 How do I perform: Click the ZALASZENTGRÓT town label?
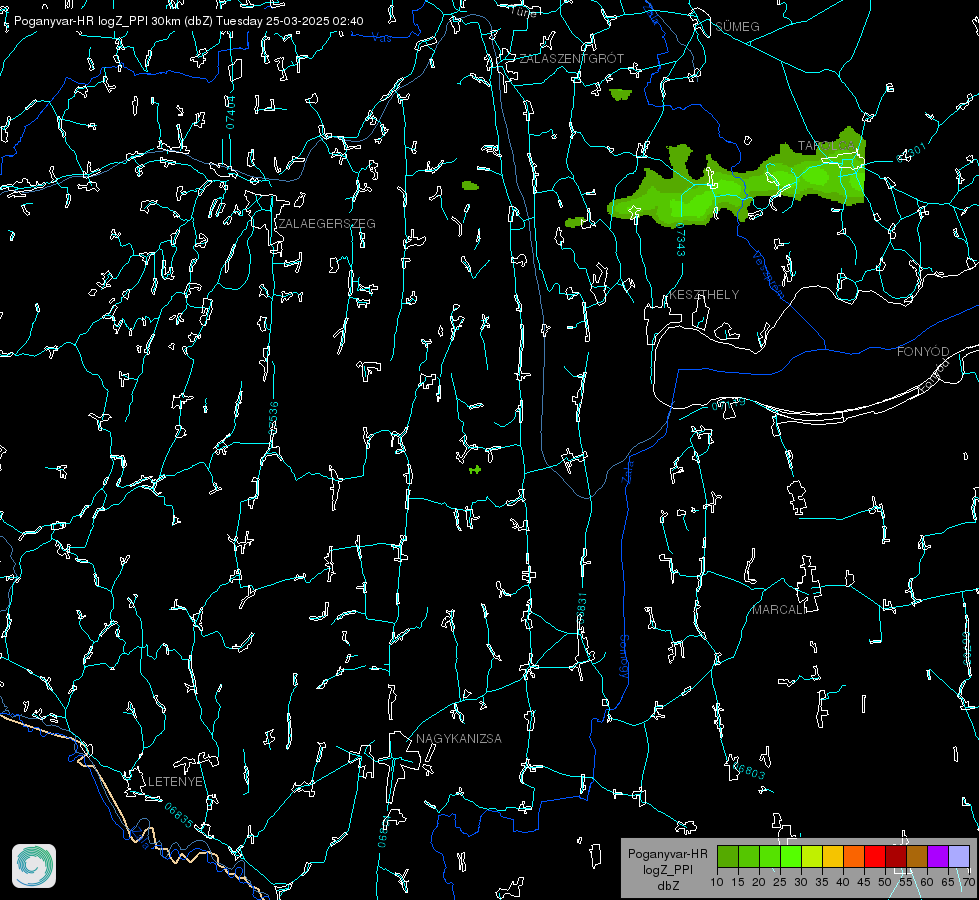tap(571, 58)
